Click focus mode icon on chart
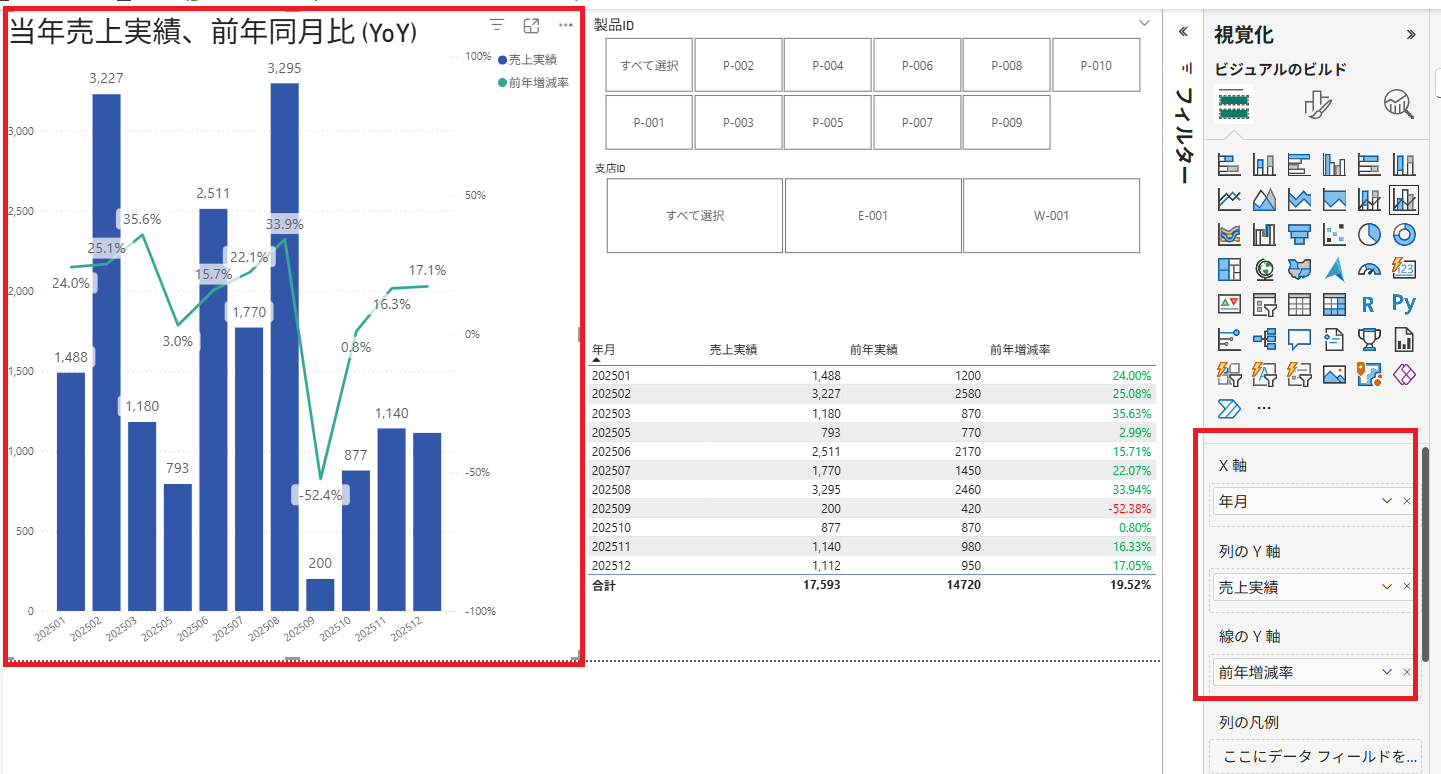 coord(532,25)
